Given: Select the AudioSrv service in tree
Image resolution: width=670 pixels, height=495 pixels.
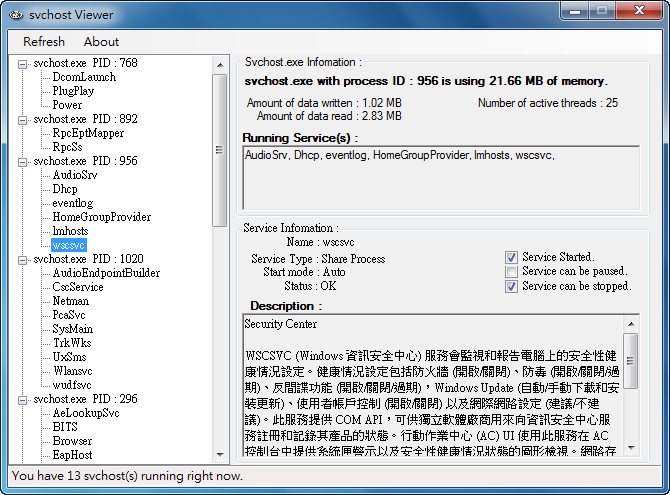Looking at the screenshot, I should pos(75,175).
